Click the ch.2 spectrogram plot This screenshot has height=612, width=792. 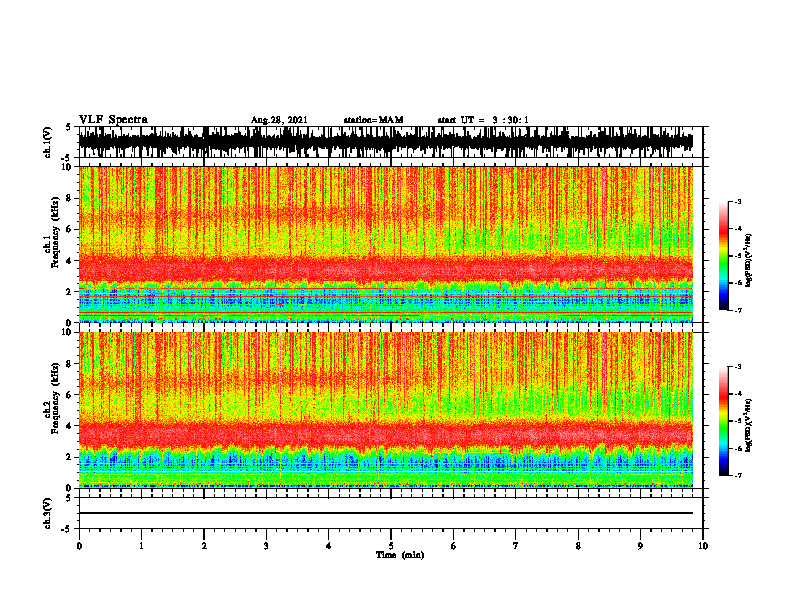[385, 410]
